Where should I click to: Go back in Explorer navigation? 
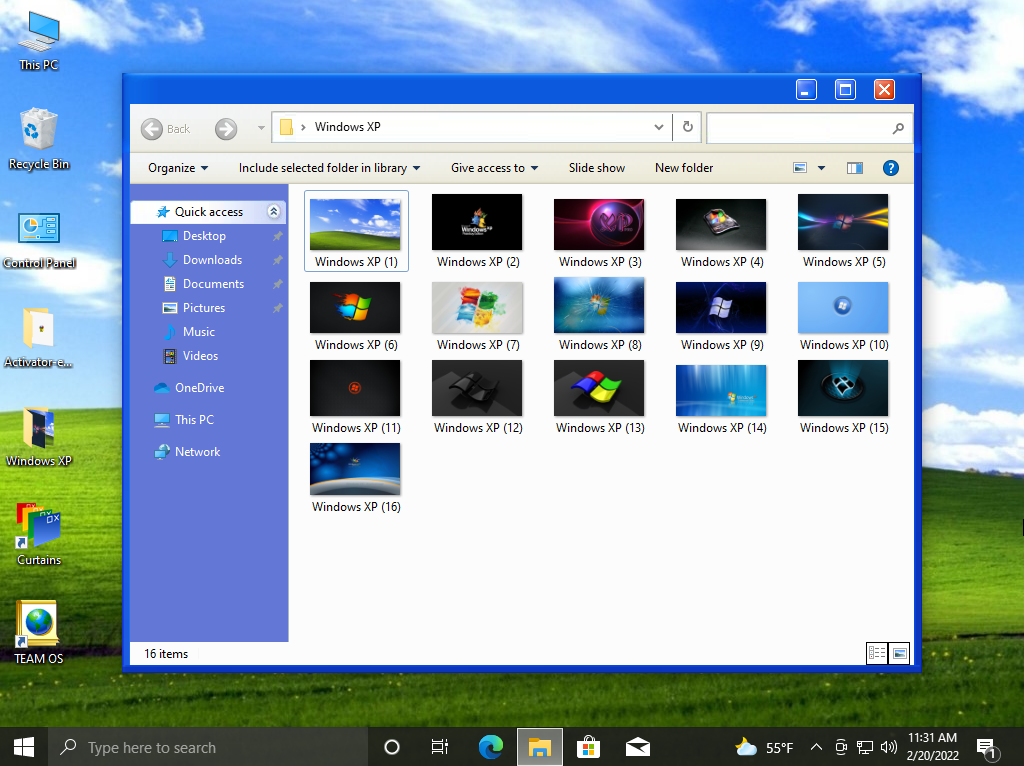[166, 129]
